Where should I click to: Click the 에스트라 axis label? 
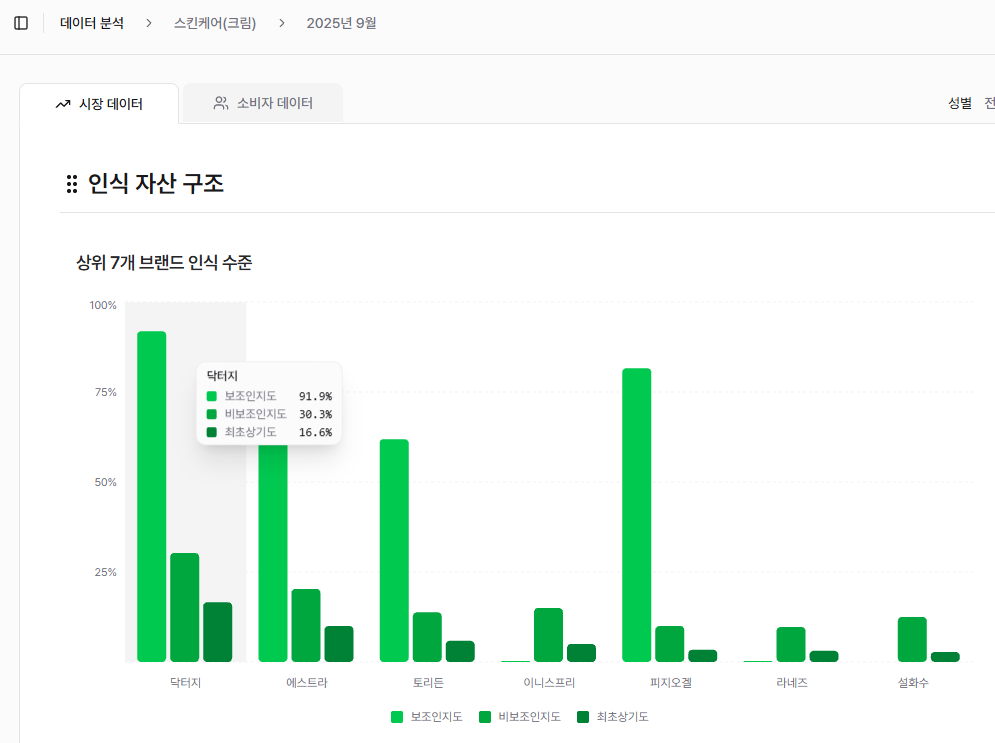point(306,683)
